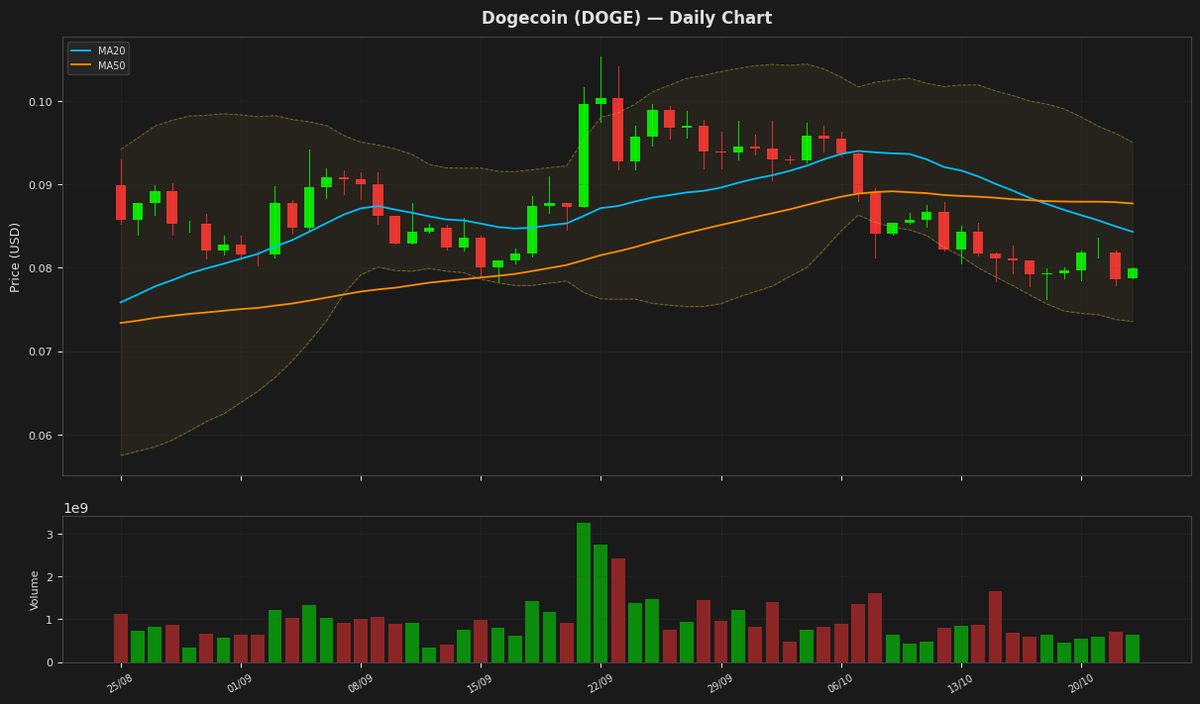
Task: Click the tallest green candlestick body
Action: click(x=584, y=155)
